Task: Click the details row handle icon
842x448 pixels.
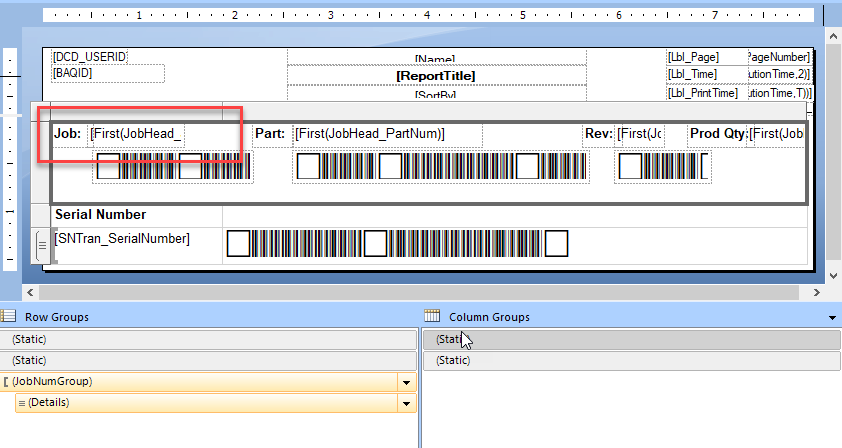Action: (41, 245)
